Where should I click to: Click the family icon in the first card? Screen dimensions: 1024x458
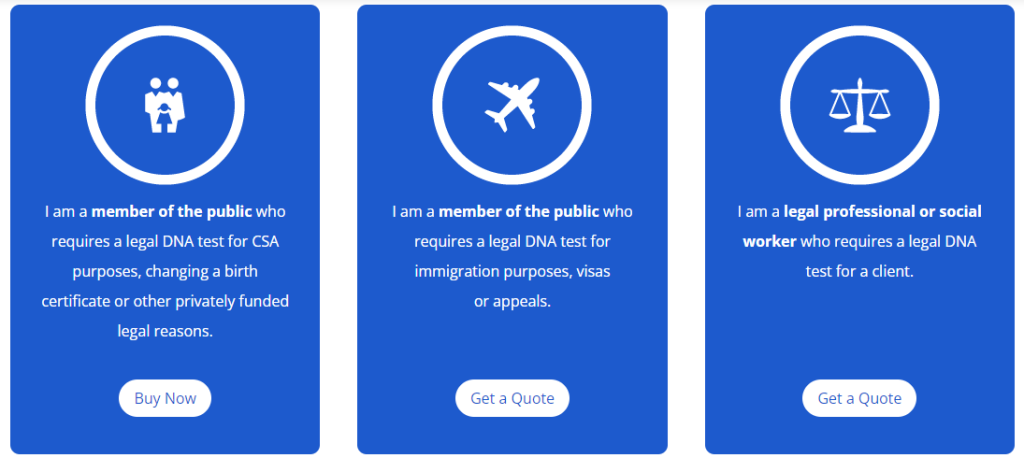(x=165, y=104)
